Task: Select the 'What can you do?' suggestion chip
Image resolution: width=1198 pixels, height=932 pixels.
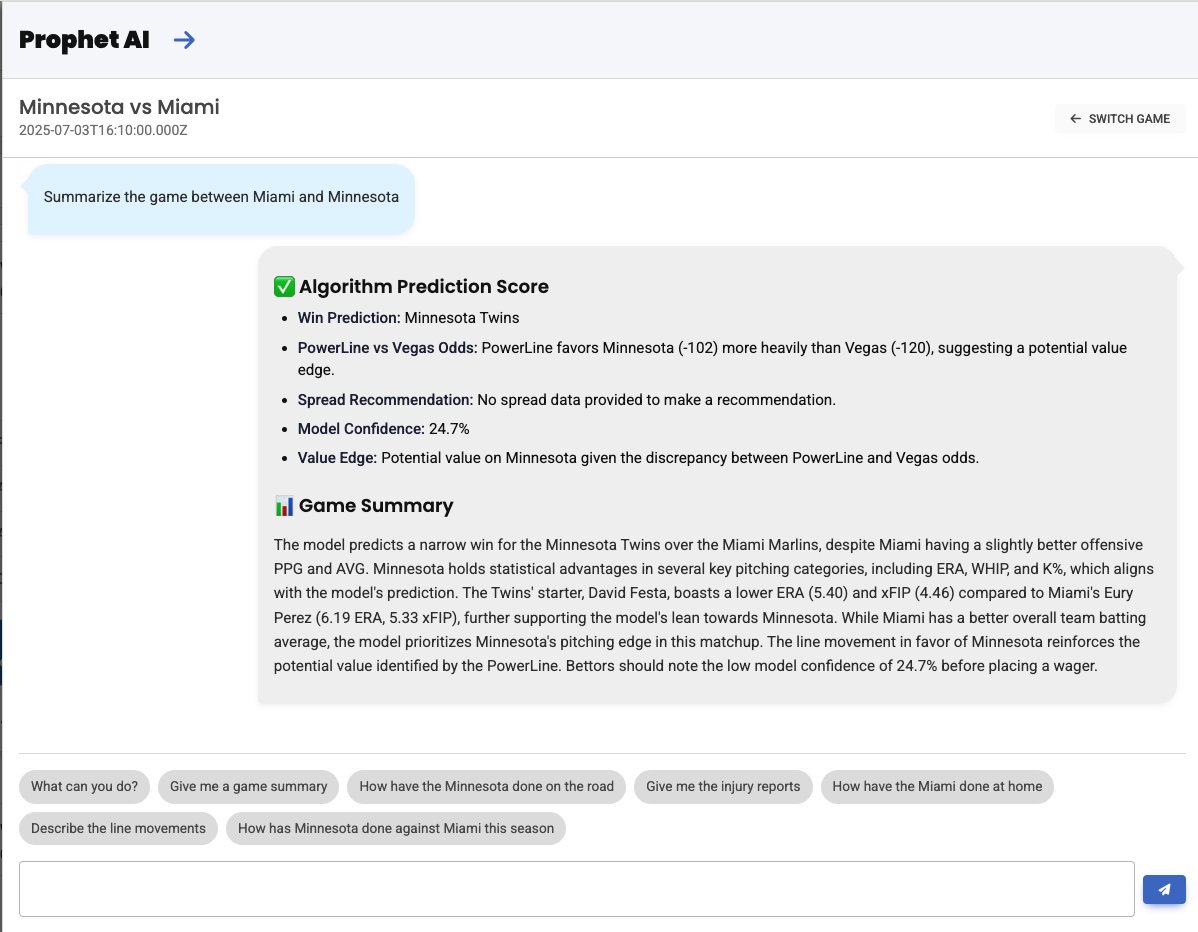Action: (x=84, y=787)
